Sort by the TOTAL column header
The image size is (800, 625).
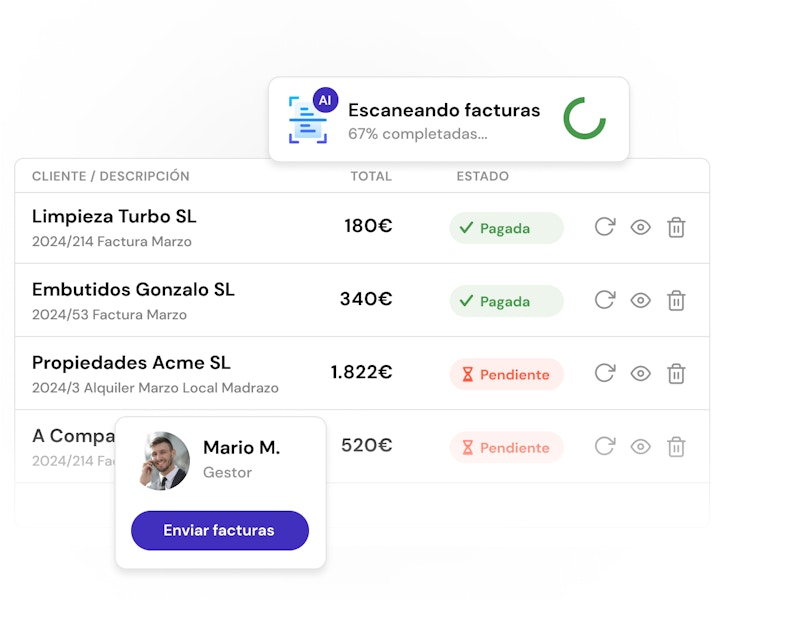(371, 176)
